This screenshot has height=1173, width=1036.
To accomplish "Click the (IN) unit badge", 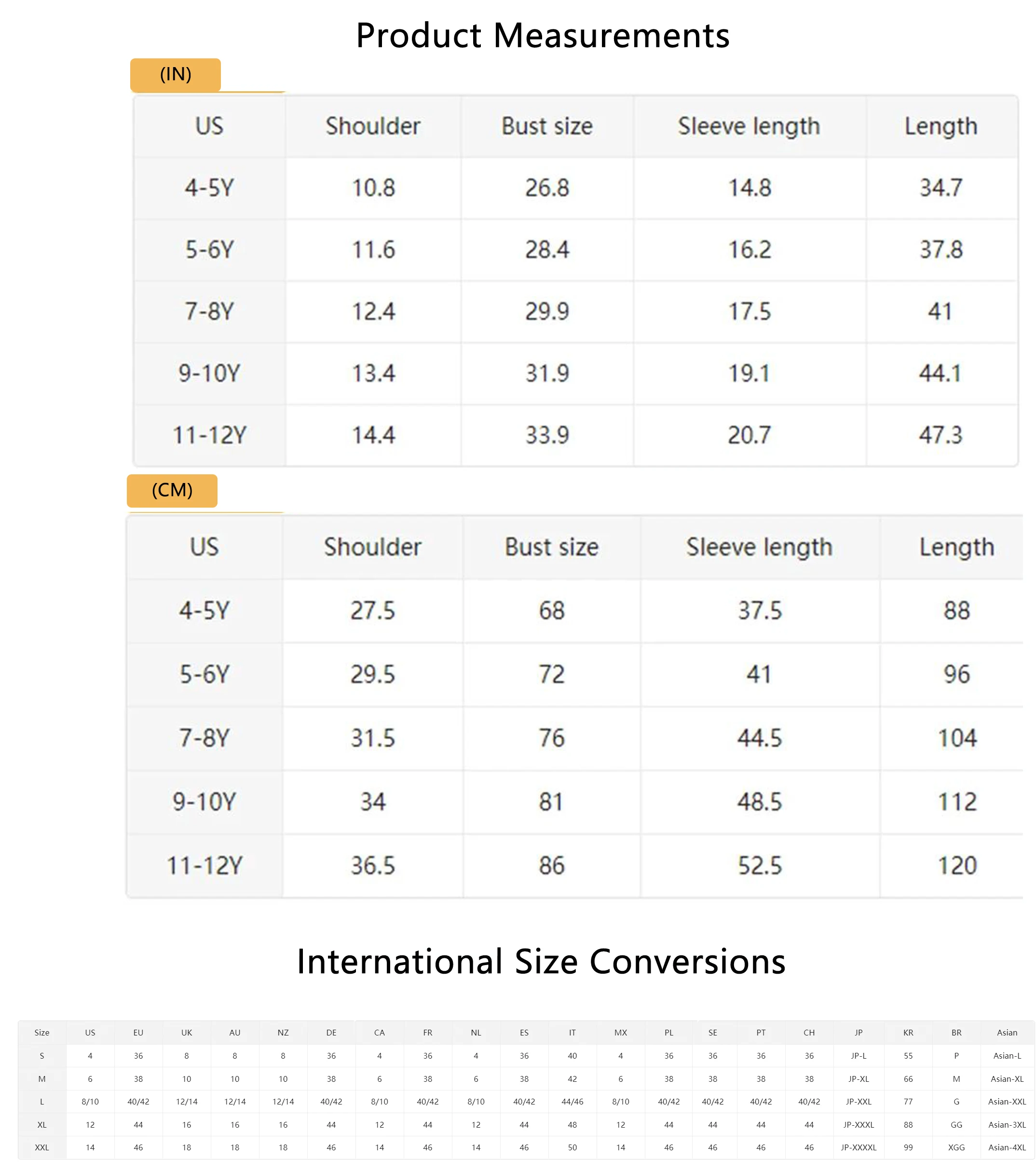I will pos(176,75).
